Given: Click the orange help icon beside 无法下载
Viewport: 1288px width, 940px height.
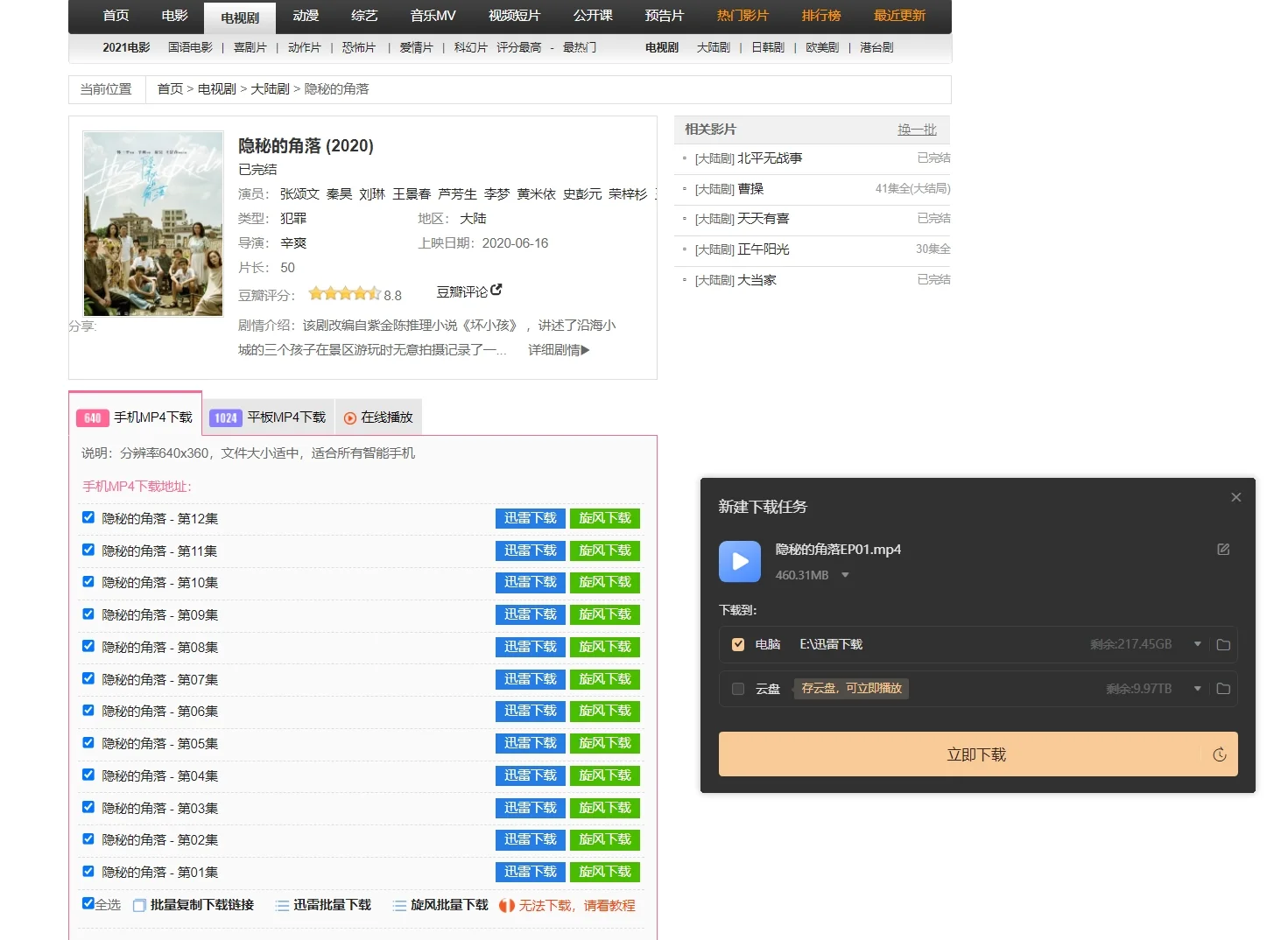Looking at the screenshot, I should coord(507,906).
